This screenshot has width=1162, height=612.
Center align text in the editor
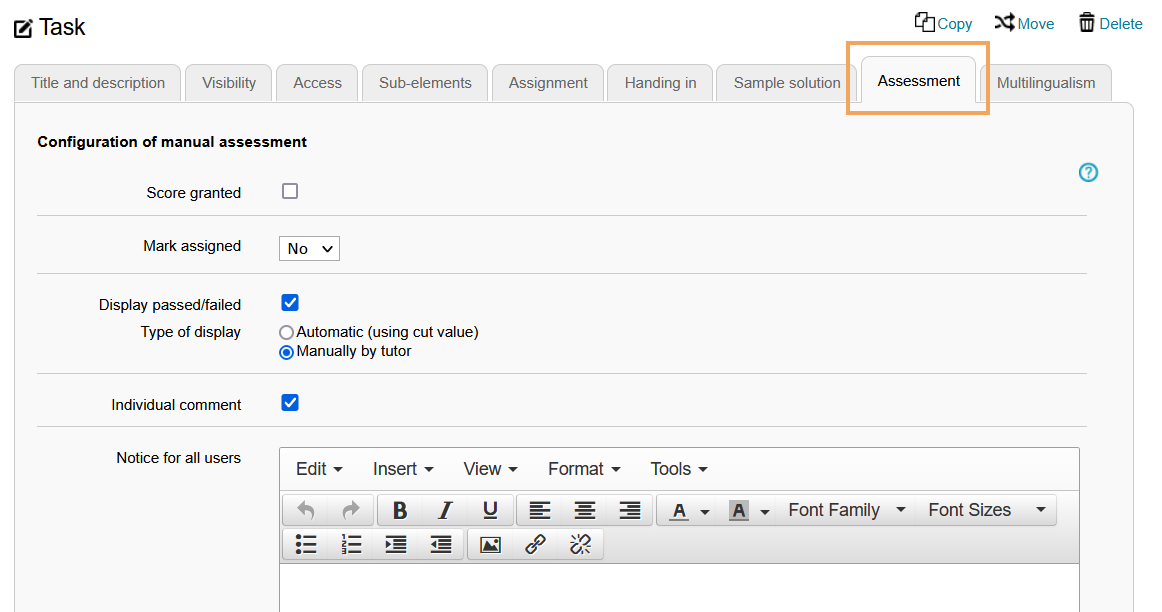[x=585, y=510]
